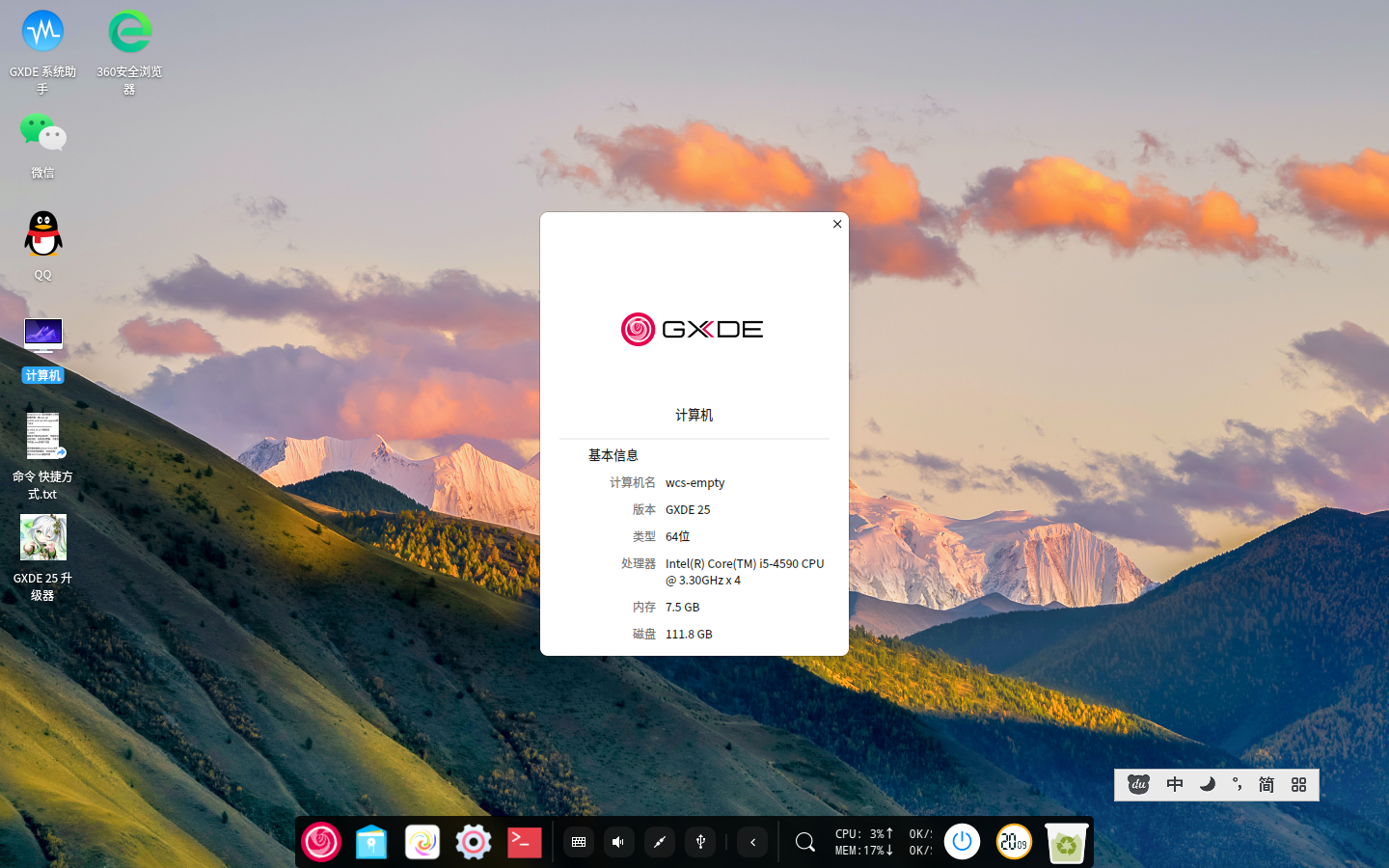Open the input method toolbox grid icon

pos(1299,784)
